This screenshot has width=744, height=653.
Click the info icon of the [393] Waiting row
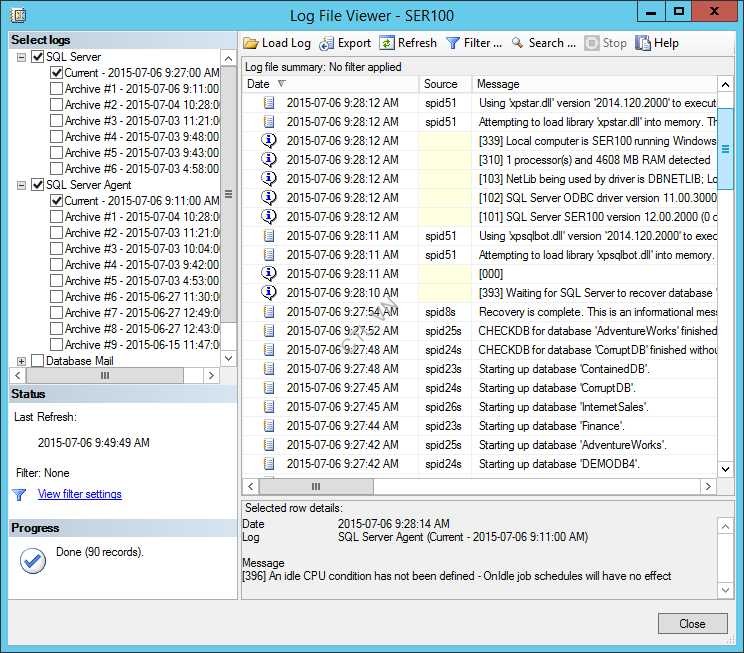point(269,292)
